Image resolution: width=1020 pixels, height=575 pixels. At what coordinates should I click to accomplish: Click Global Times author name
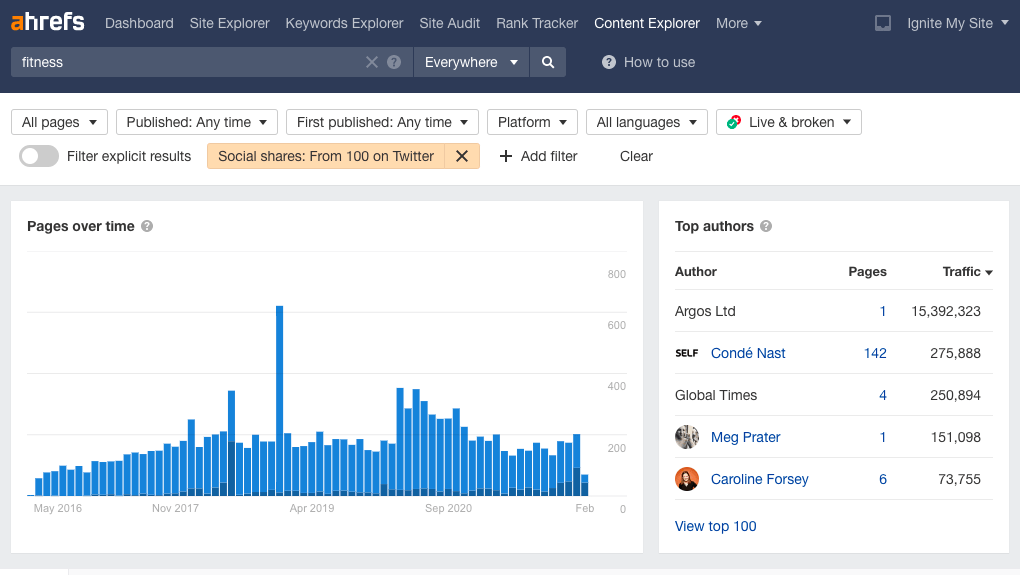[x=716, y=395]
